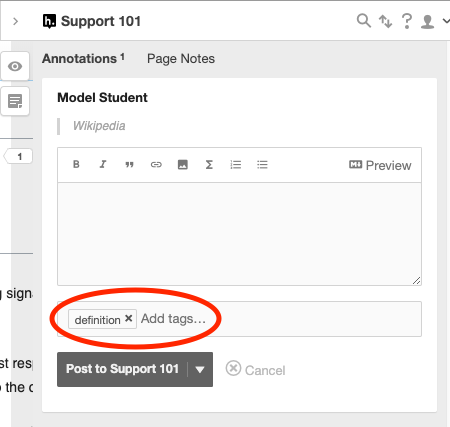Toggle Markdown Preview mode
This screenshot has width=450, height=427.
pyautogui.click(x=380, y=165)
